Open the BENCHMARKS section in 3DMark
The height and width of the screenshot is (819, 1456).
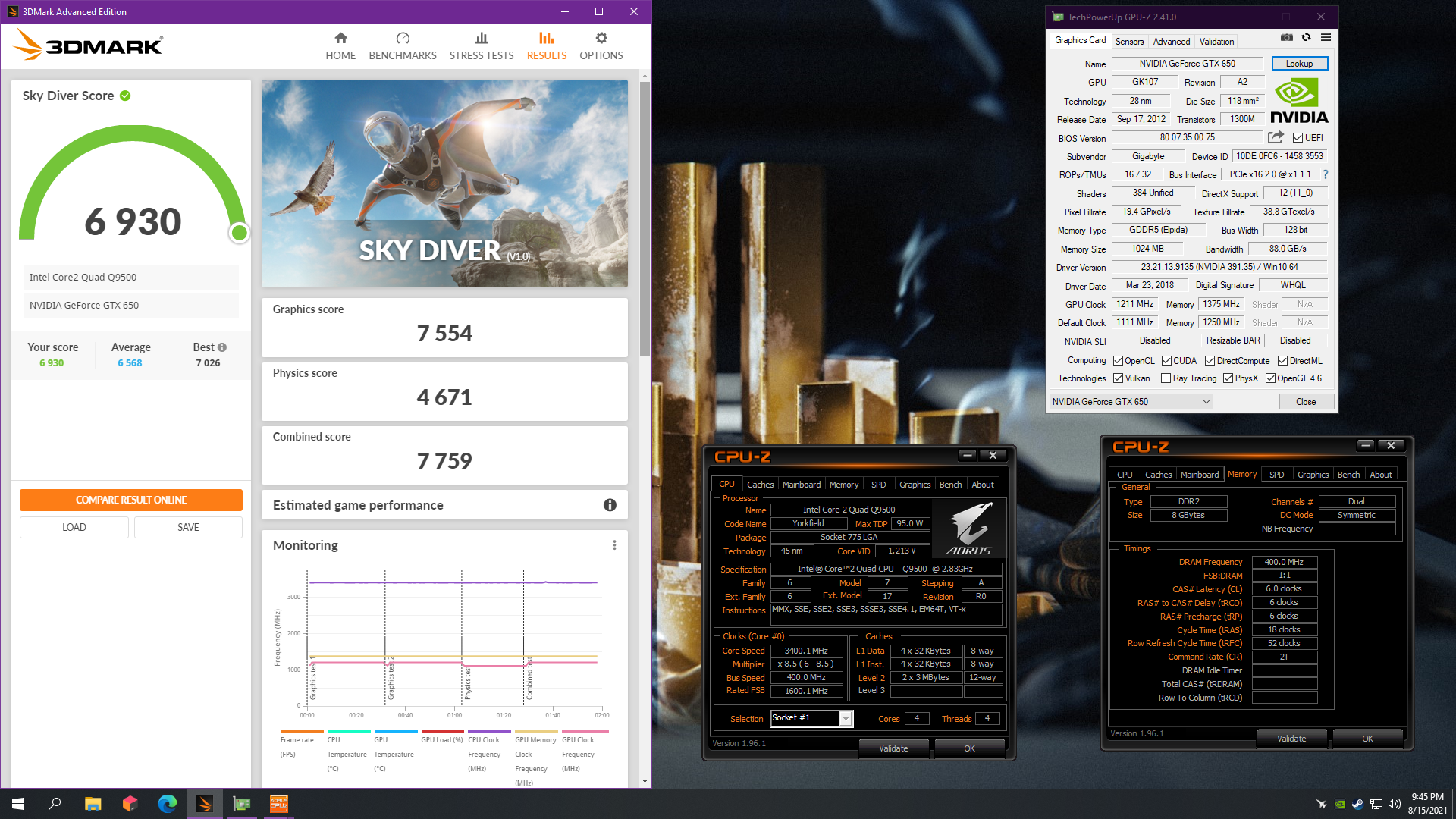(403, 46)
